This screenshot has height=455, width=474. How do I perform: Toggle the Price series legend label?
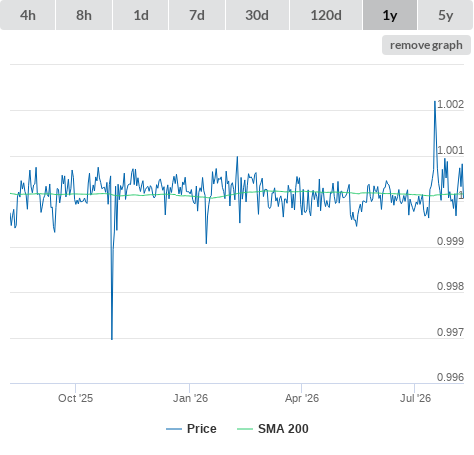tap(202, 429)
